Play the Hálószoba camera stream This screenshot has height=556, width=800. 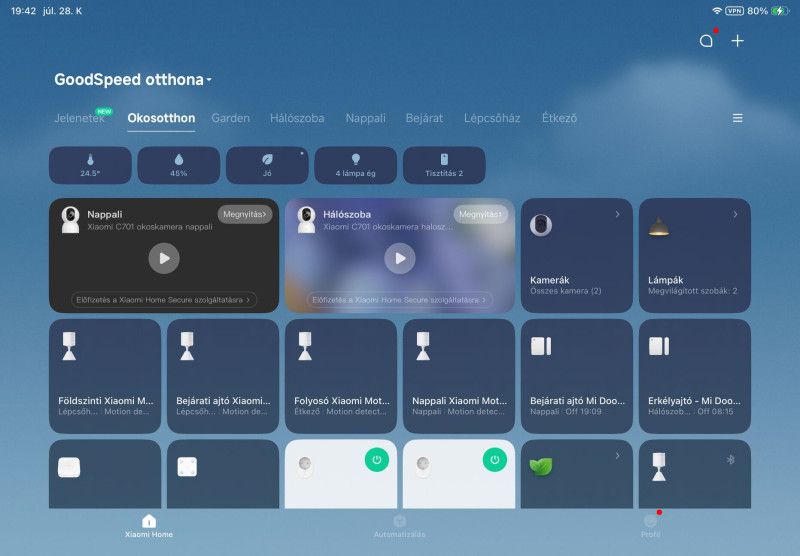click(x=399, y=259)
